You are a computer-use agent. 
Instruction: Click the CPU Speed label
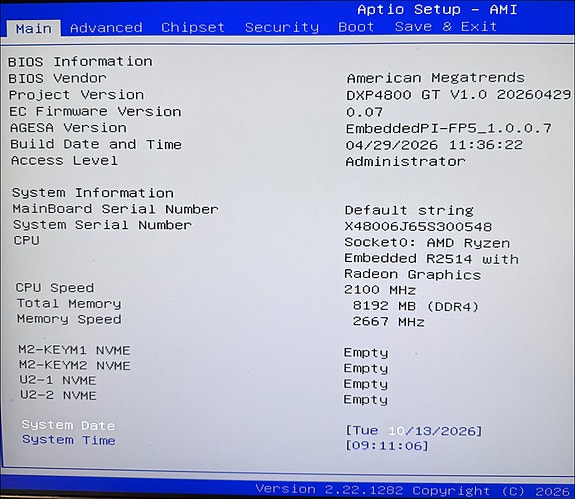(55, 288)
